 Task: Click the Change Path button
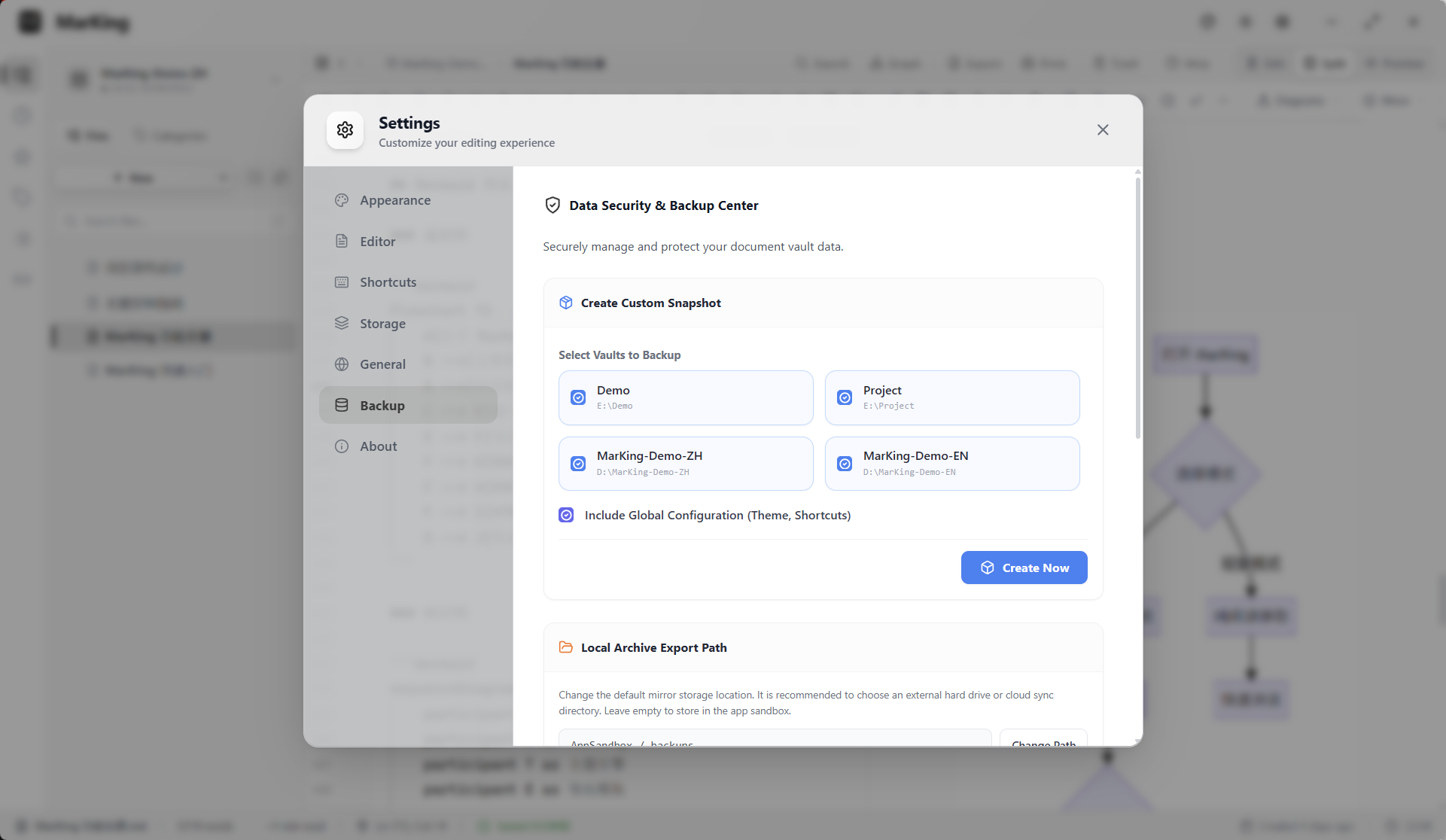point(1043,738)
